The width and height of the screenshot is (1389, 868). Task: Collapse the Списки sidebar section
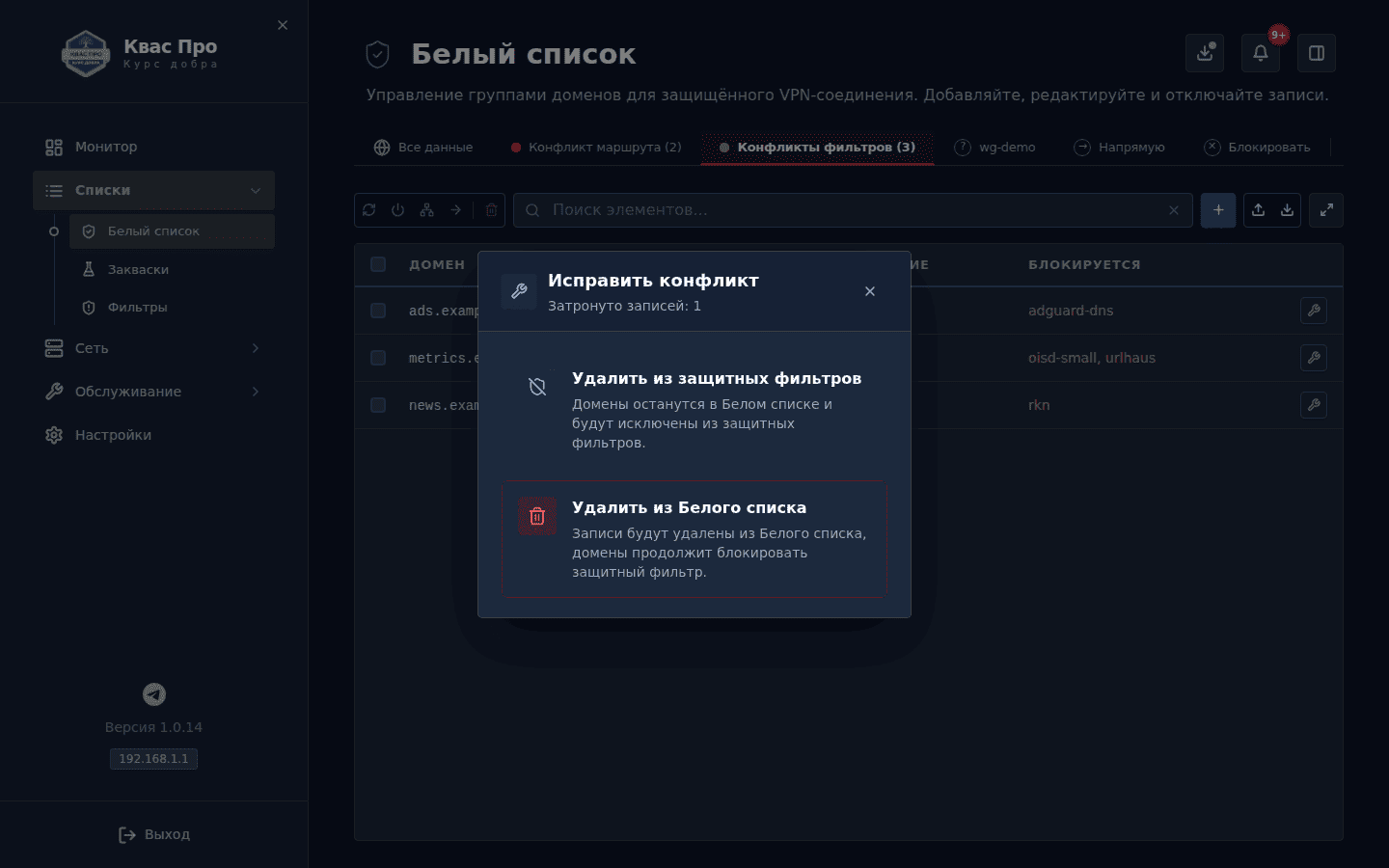coord(154,191)
